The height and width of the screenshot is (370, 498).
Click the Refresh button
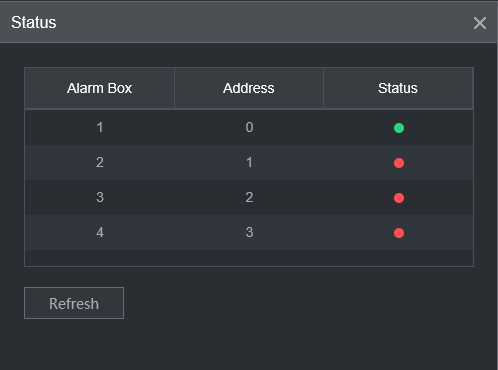click(74, 303)
